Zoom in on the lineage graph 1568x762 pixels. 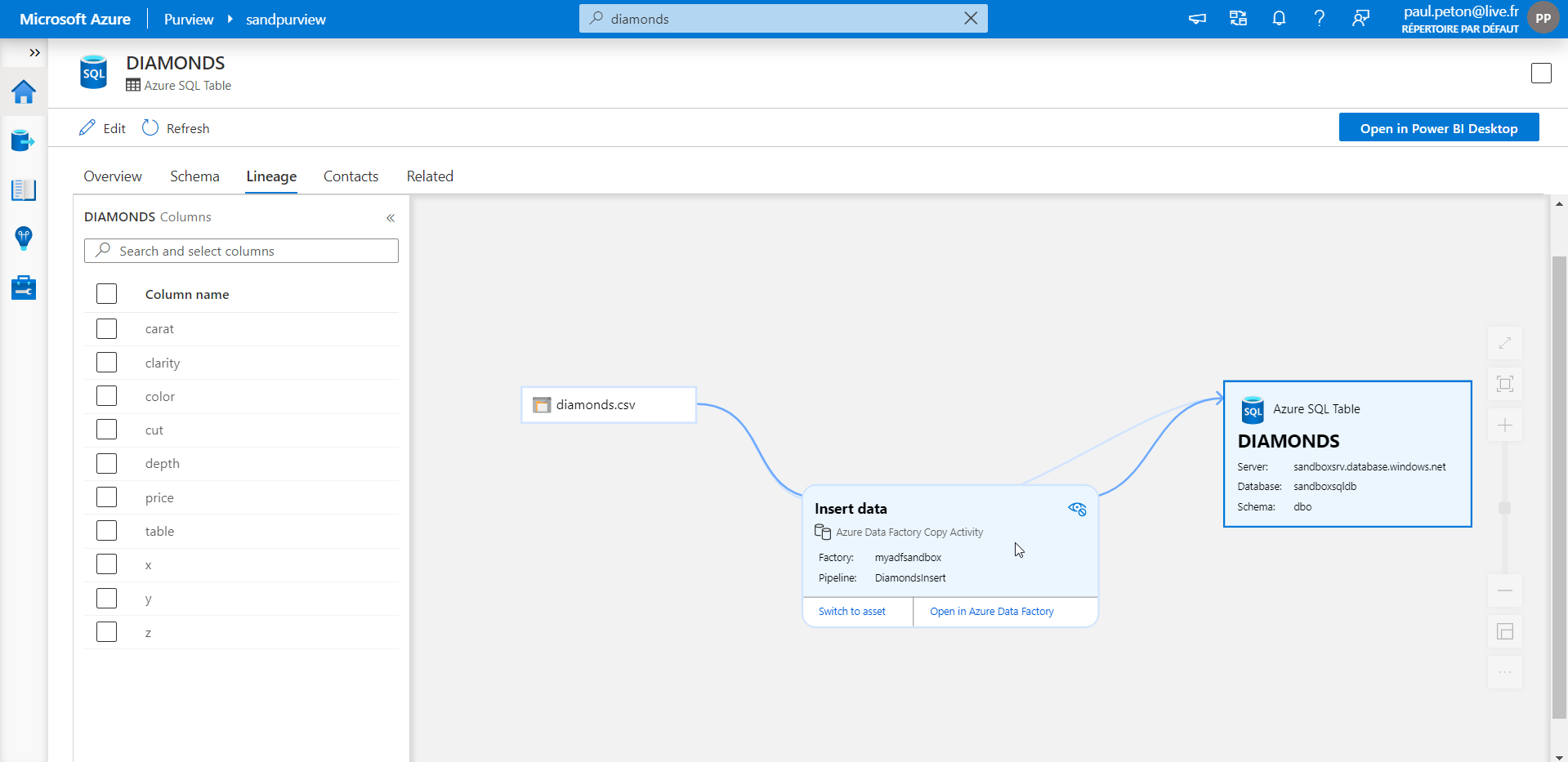point(1504,425)
